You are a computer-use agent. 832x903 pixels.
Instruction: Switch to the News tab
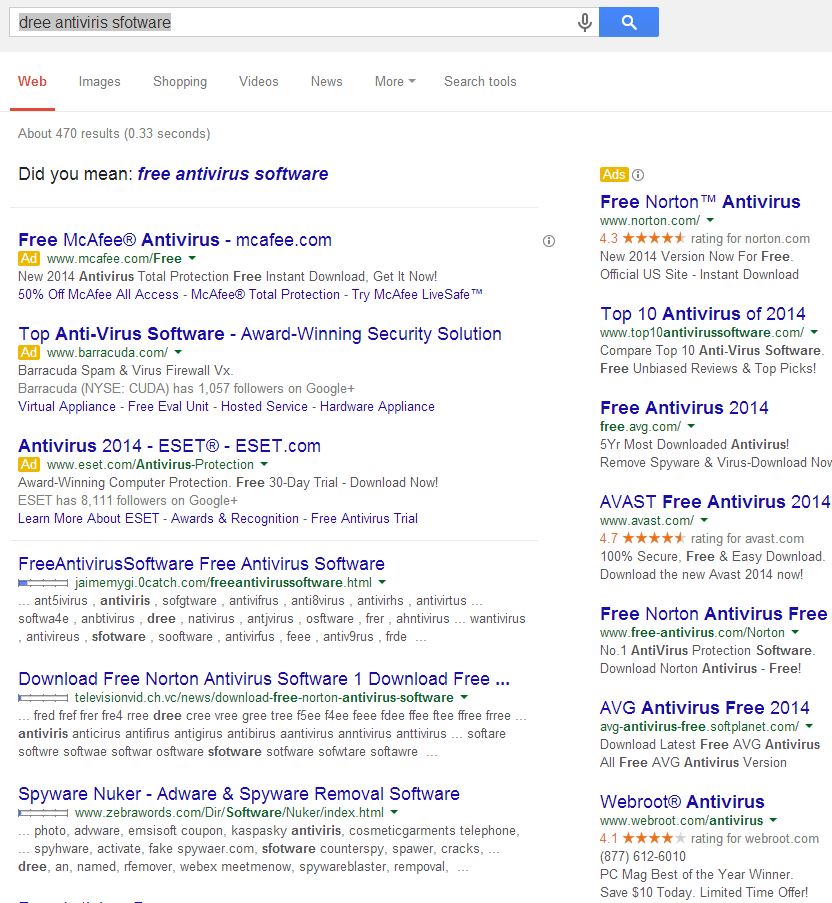point(326,81)
